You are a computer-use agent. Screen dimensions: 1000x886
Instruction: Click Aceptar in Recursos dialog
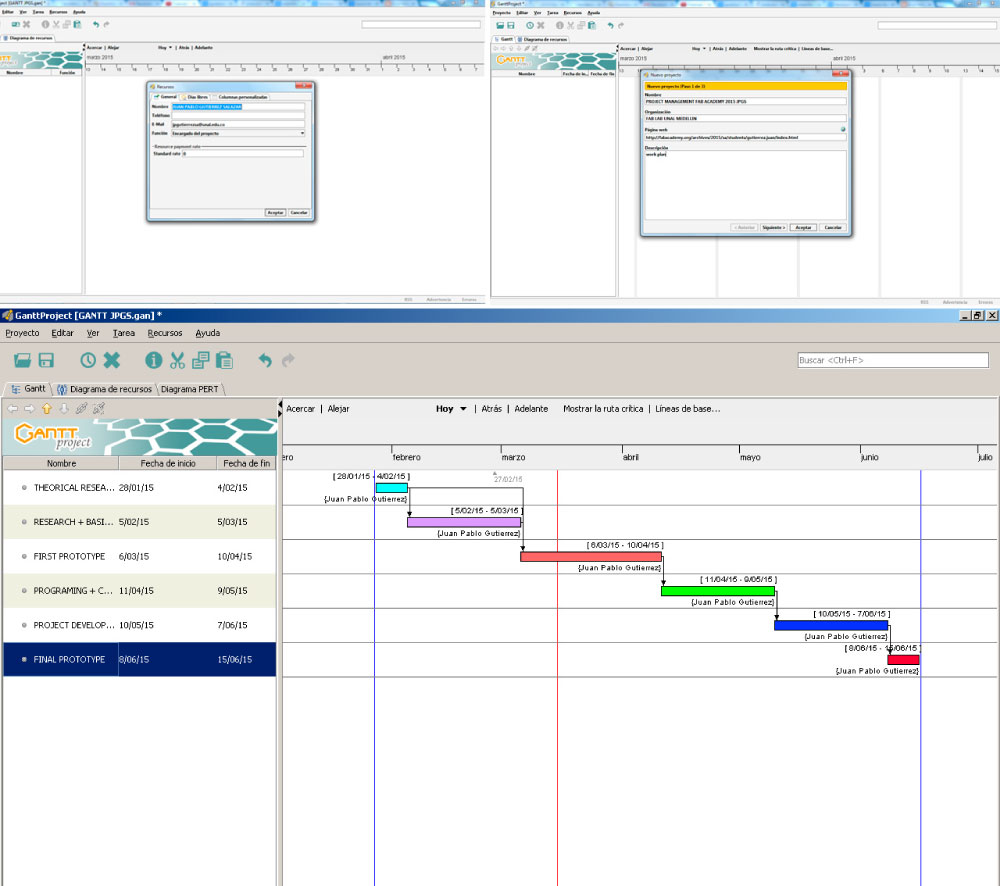(x=275, y=212)
